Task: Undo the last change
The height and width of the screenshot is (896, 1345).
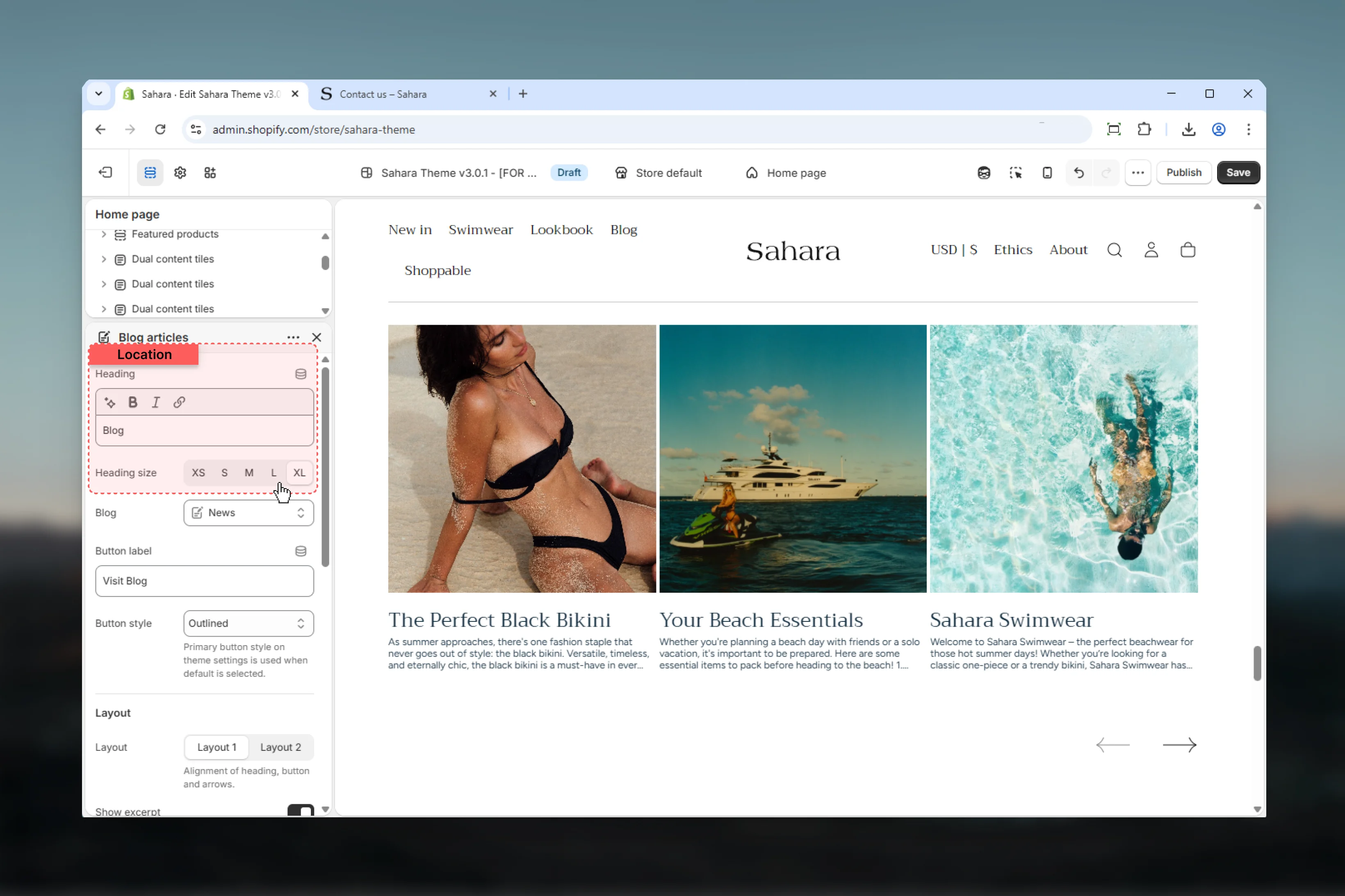Action: pos(1078,173)
